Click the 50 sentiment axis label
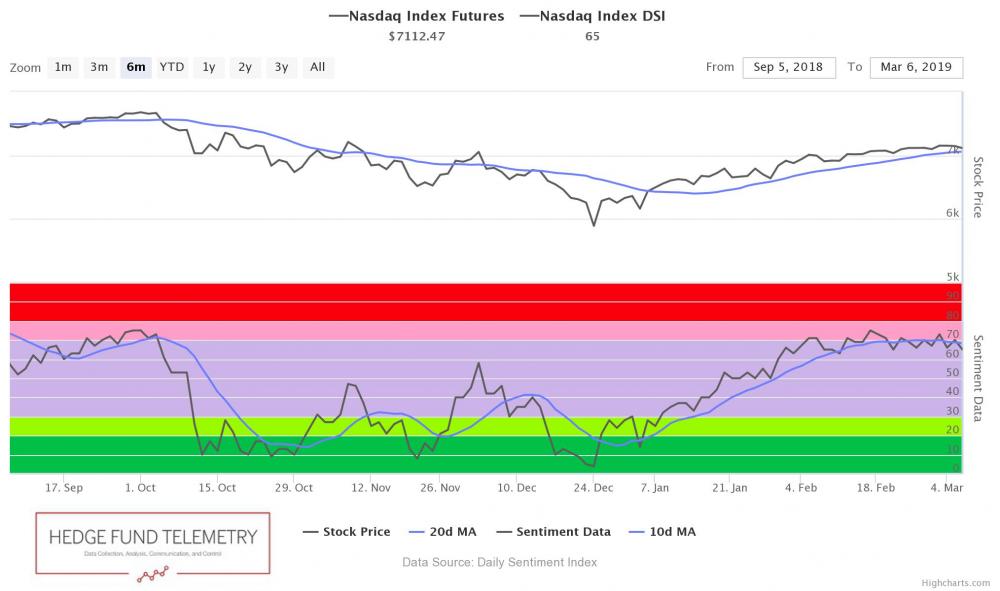The height and width of the screenshot is (591, 1000). pyautogui.click(x=952, y=372)
